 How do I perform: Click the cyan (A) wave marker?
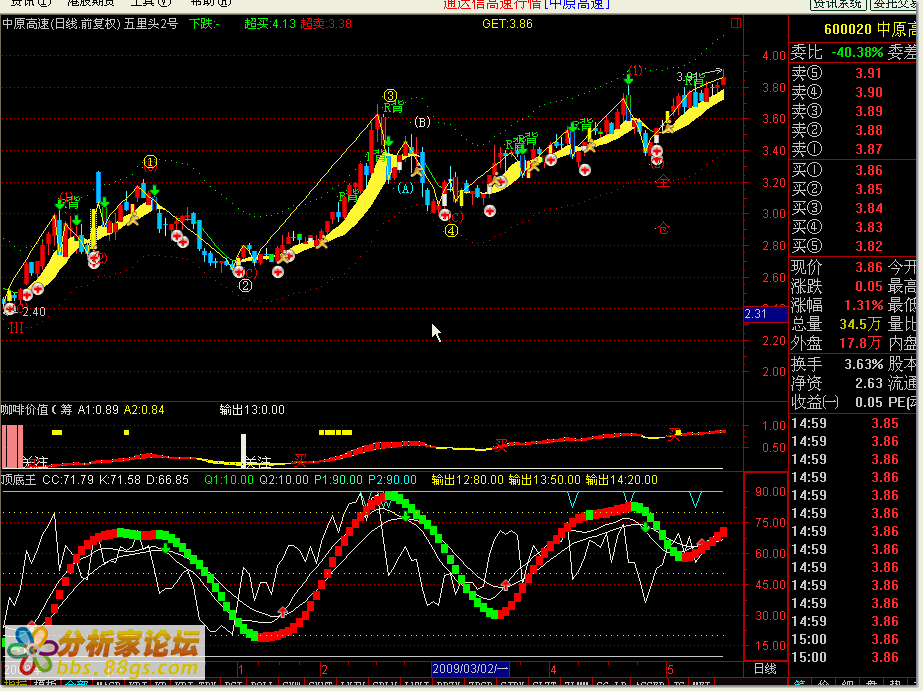click(405, 188)
